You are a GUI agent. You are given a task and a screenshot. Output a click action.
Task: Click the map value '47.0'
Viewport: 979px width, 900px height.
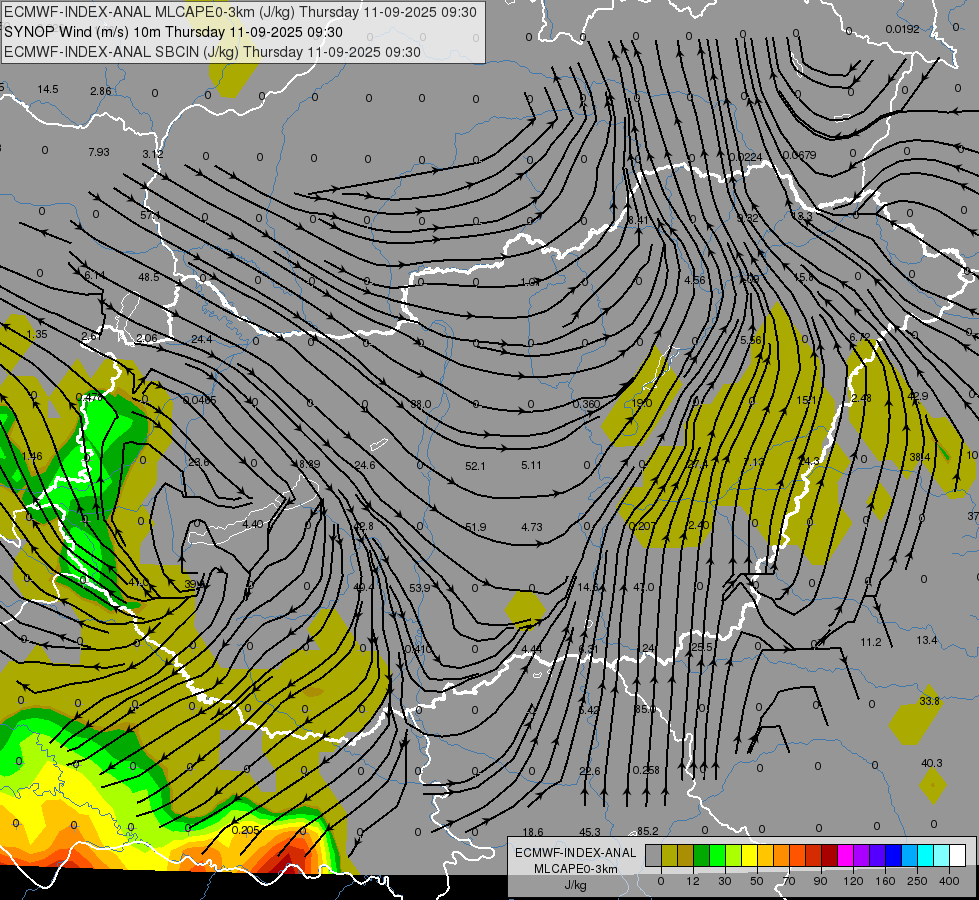pyautogui.click(x=644, y=587)
